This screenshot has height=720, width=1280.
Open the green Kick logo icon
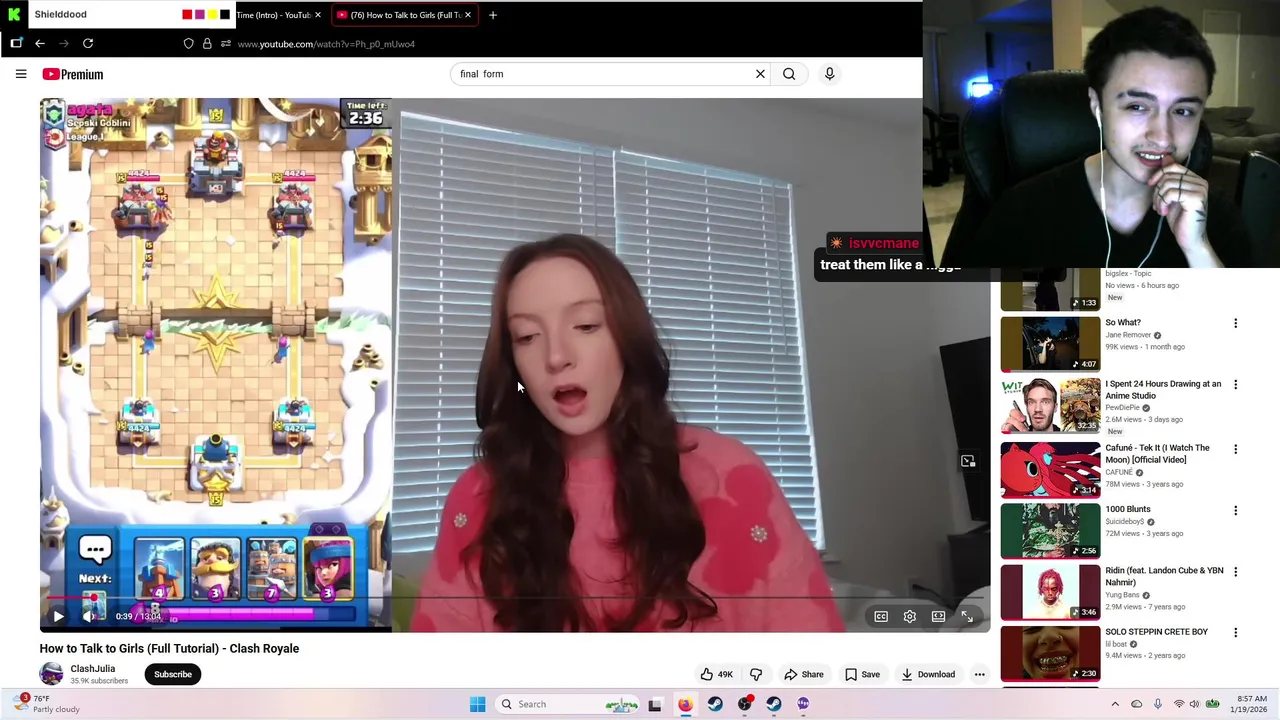[14, 15]
